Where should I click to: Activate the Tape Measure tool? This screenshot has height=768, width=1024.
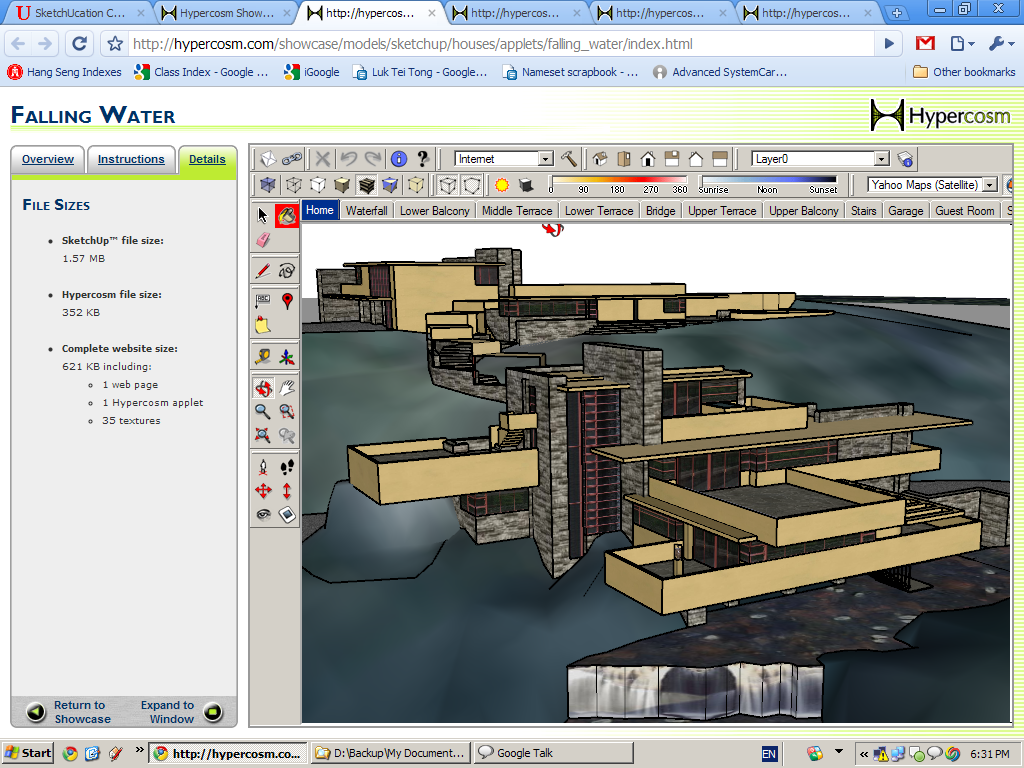263,355
